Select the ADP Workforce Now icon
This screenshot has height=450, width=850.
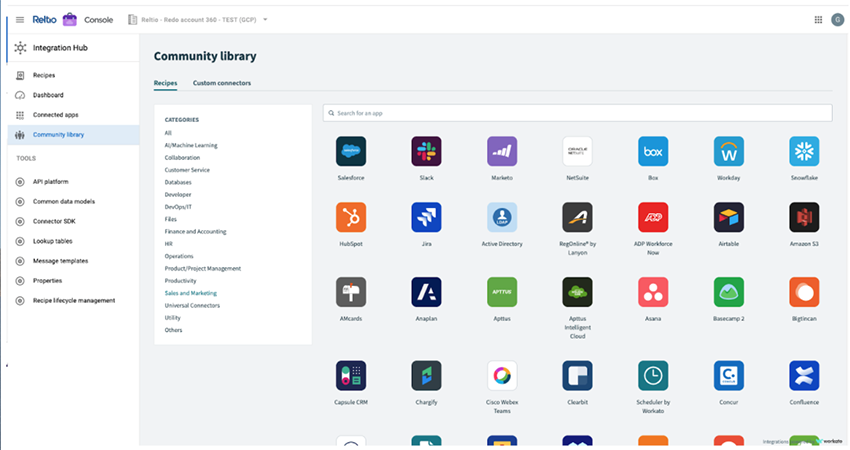point(653,217)
